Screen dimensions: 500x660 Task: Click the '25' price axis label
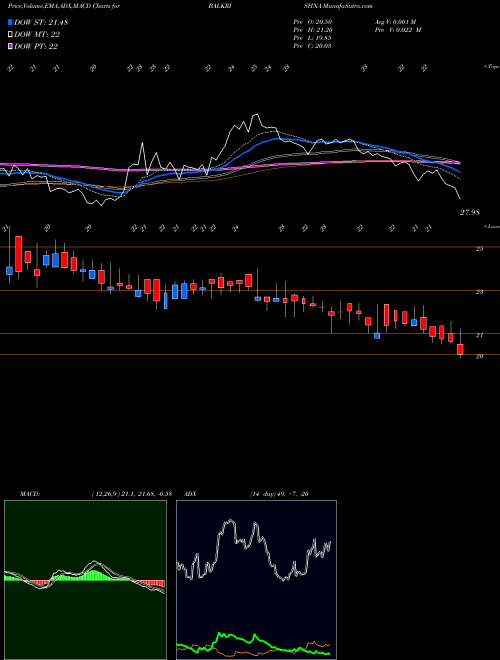point(479,249)
